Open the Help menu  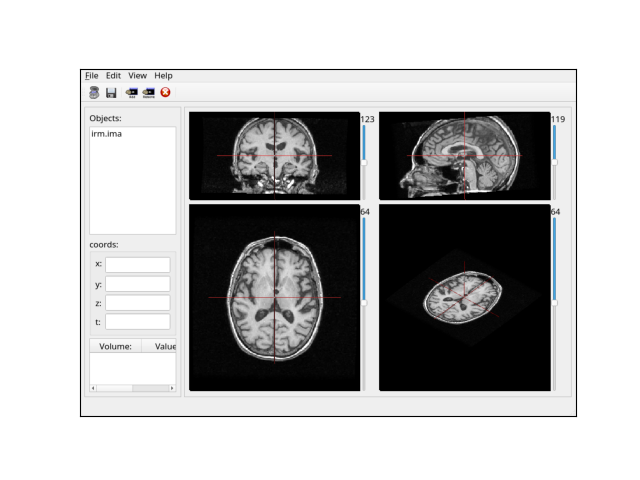(x=163, y=76)
